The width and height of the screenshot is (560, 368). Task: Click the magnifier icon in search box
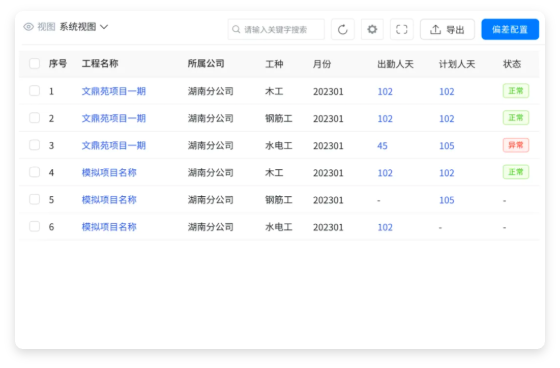(236, 29)
